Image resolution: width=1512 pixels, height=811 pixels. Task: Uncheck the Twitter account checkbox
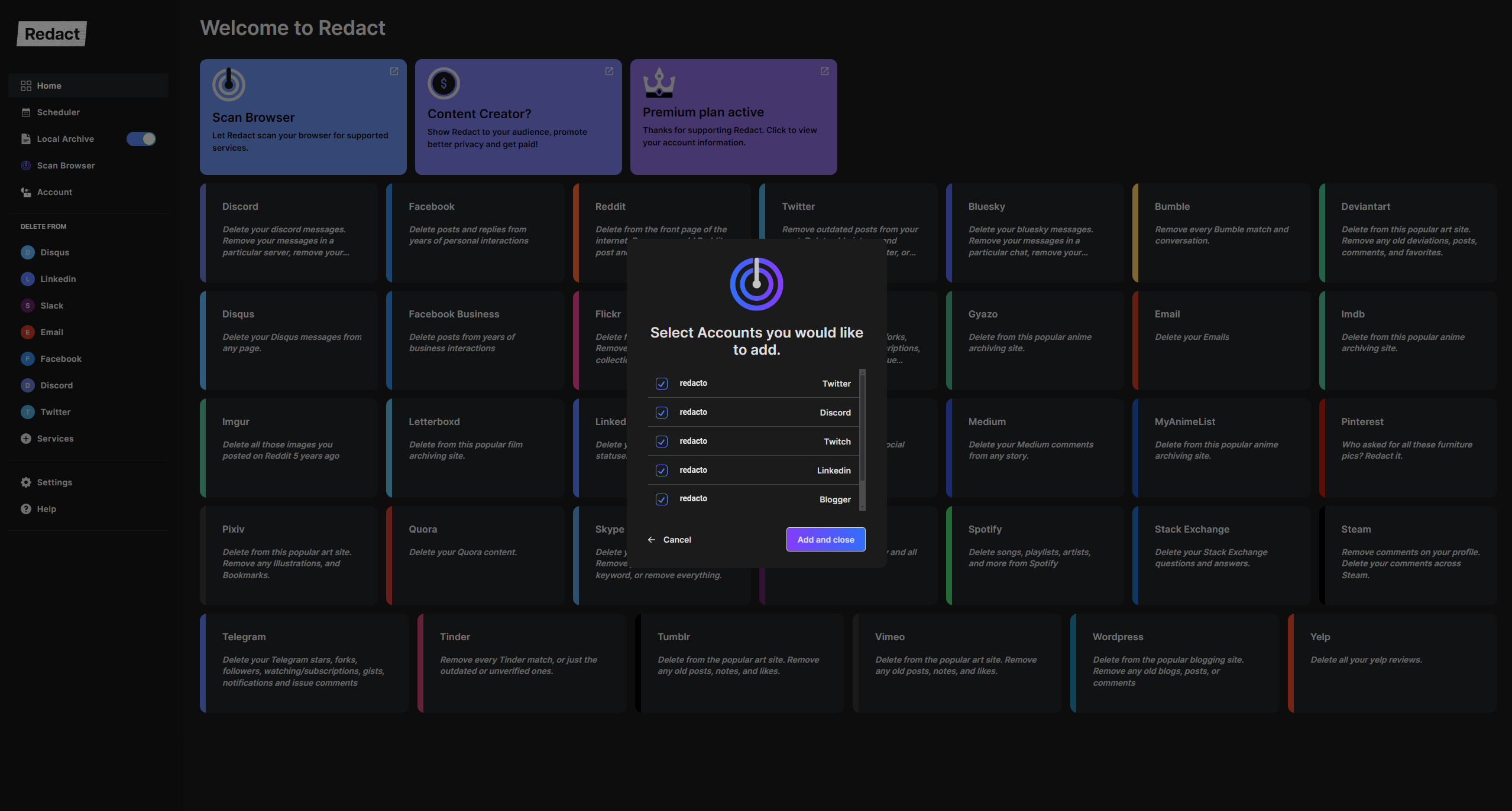(662, 384)
